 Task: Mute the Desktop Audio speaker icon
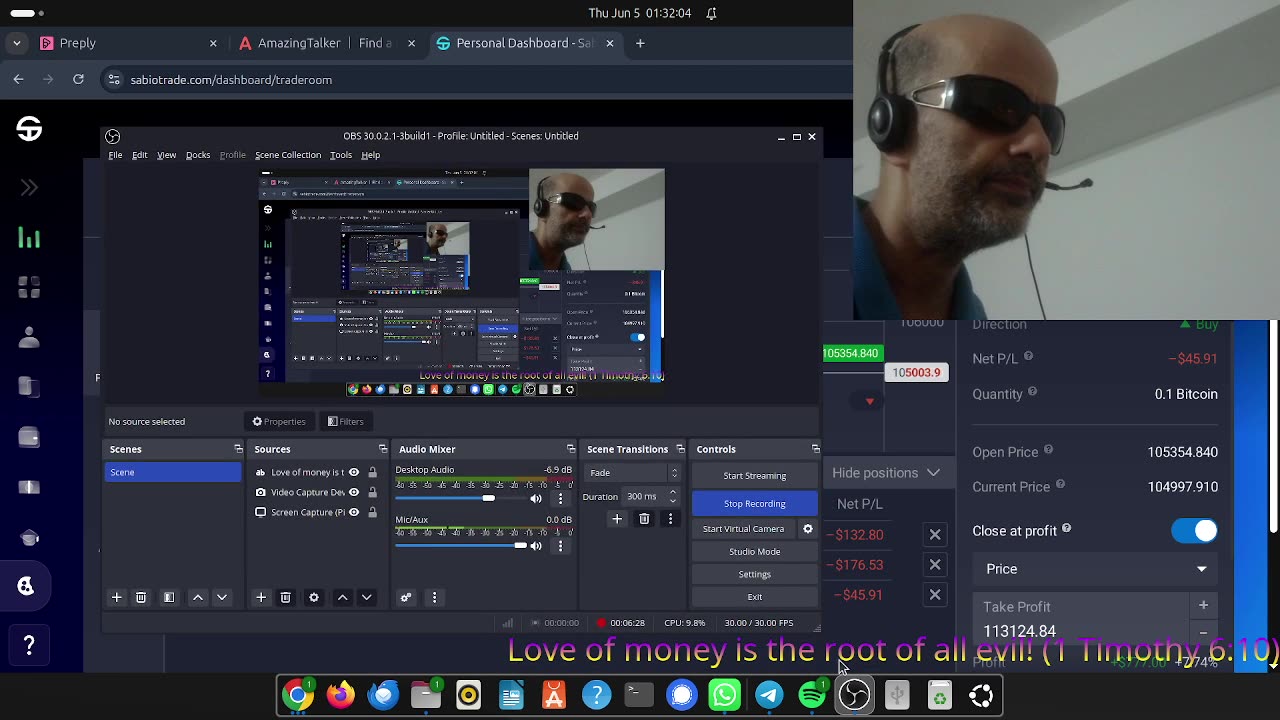tap(536, 498)
